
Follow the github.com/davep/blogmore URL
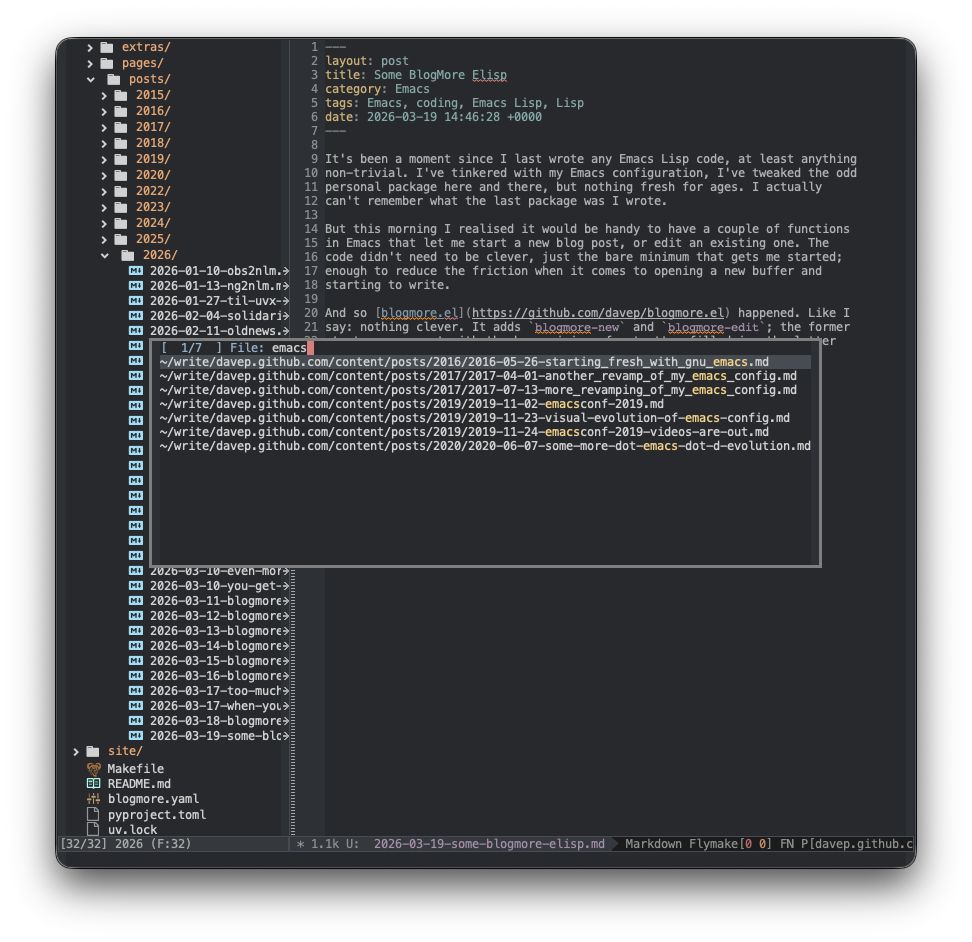[x=597, y=311]
